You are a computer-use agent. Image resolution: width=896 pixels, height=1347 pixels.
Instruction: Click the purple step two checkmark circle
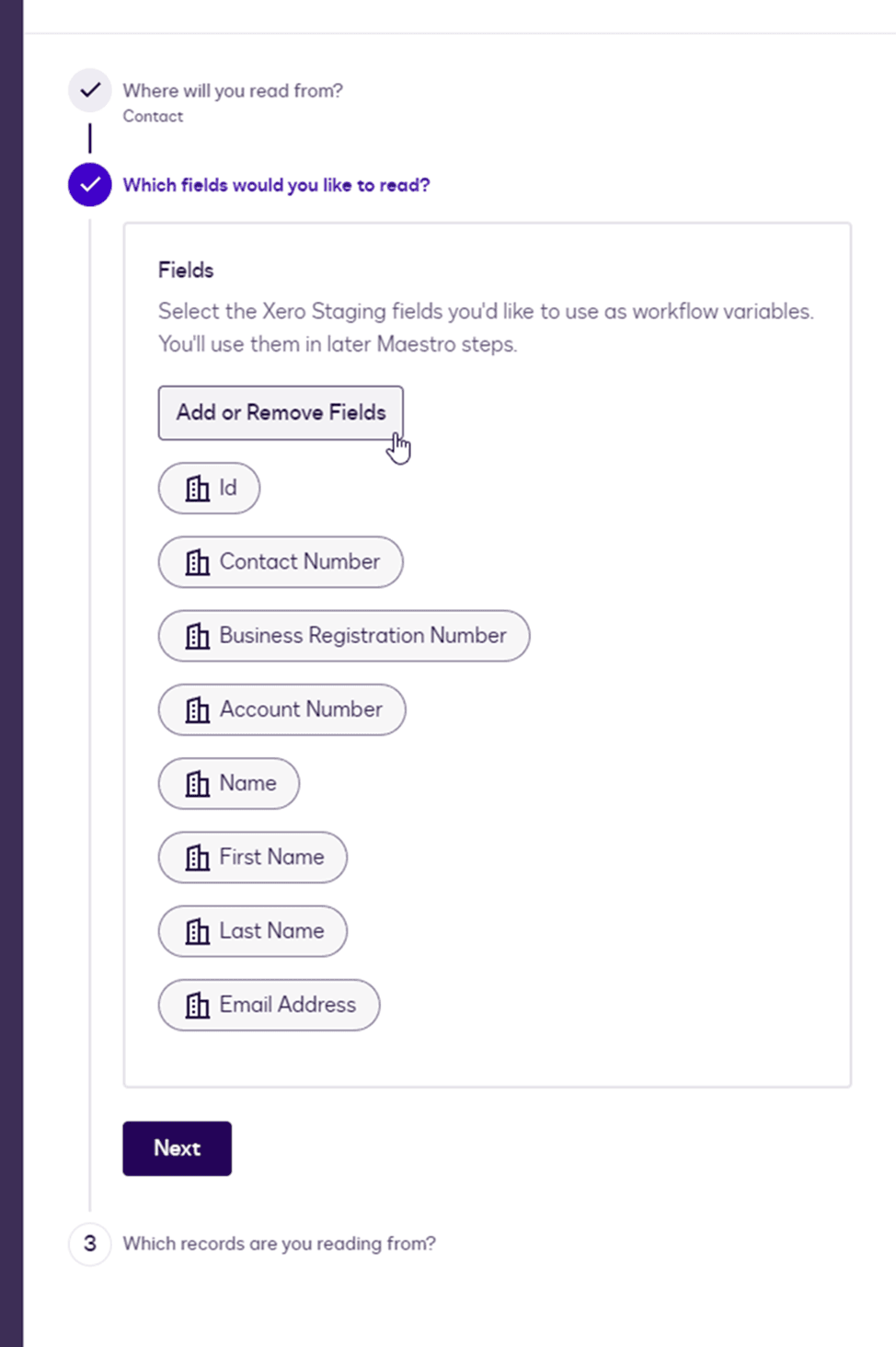[90, 185]
